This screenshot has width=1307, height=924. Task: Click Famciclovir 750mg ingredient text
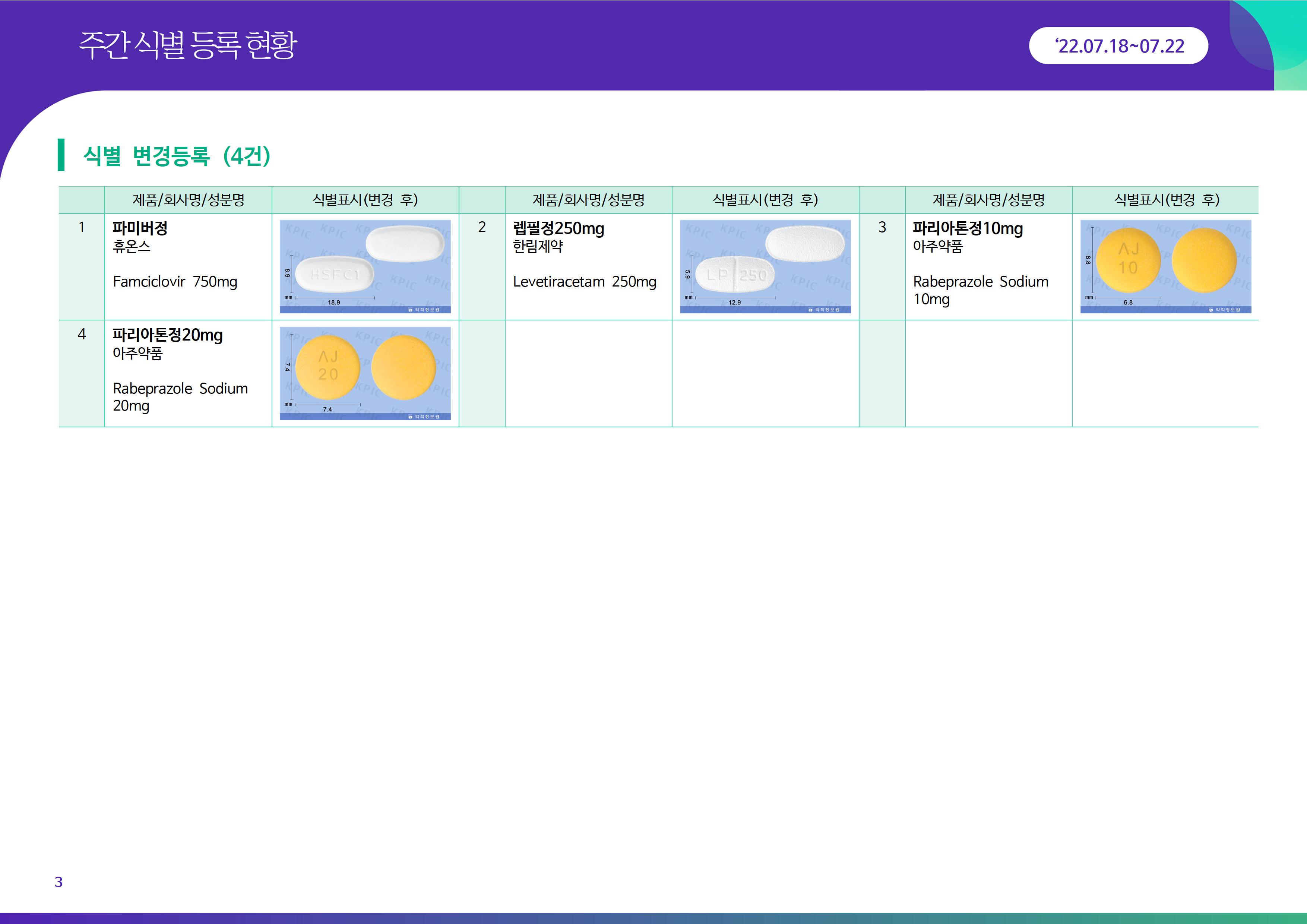(175, 282)
